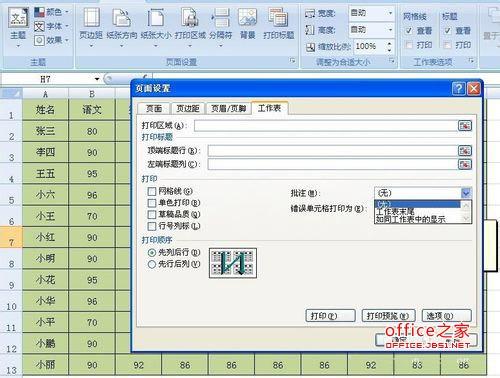Toggle Gridlines Print (网格线 打印) checkbox
This screenshot has width=500, height=378.
[x=409, y=45]
